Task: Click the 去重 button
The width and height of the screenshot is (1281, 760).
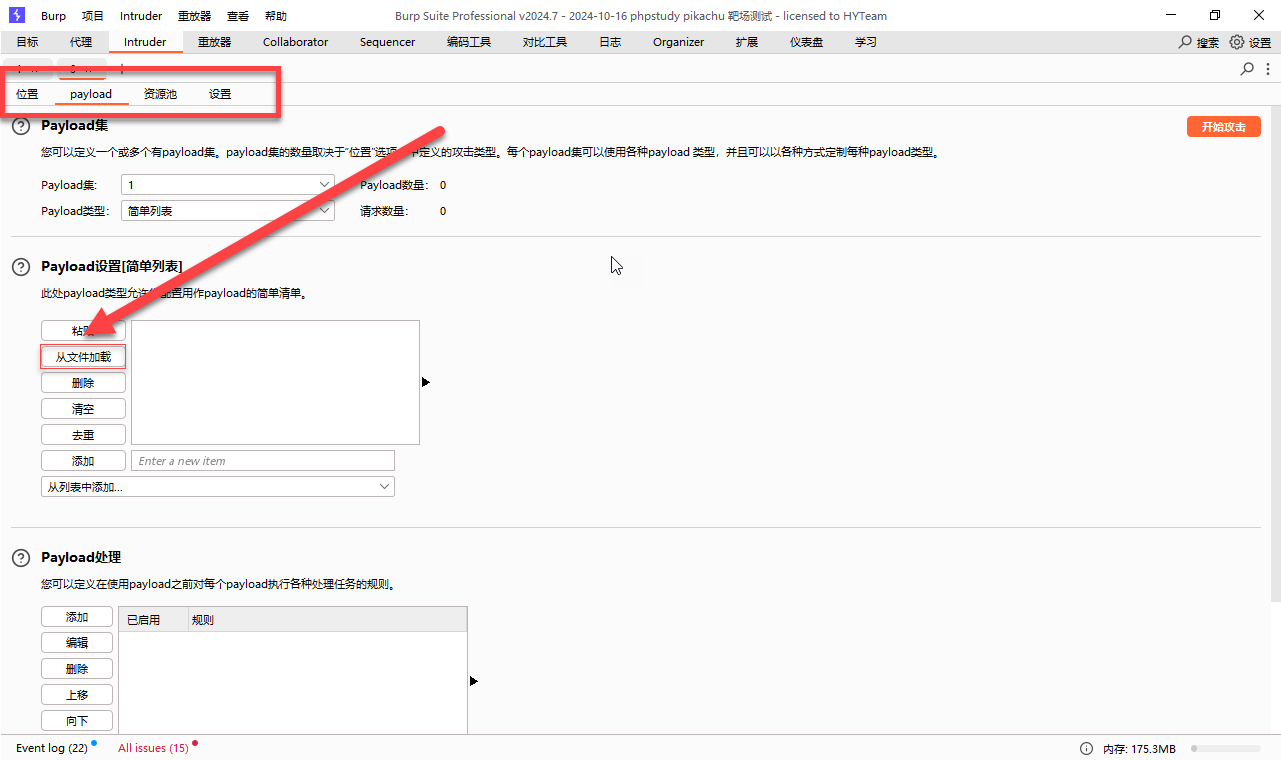Action: point(83,435)
